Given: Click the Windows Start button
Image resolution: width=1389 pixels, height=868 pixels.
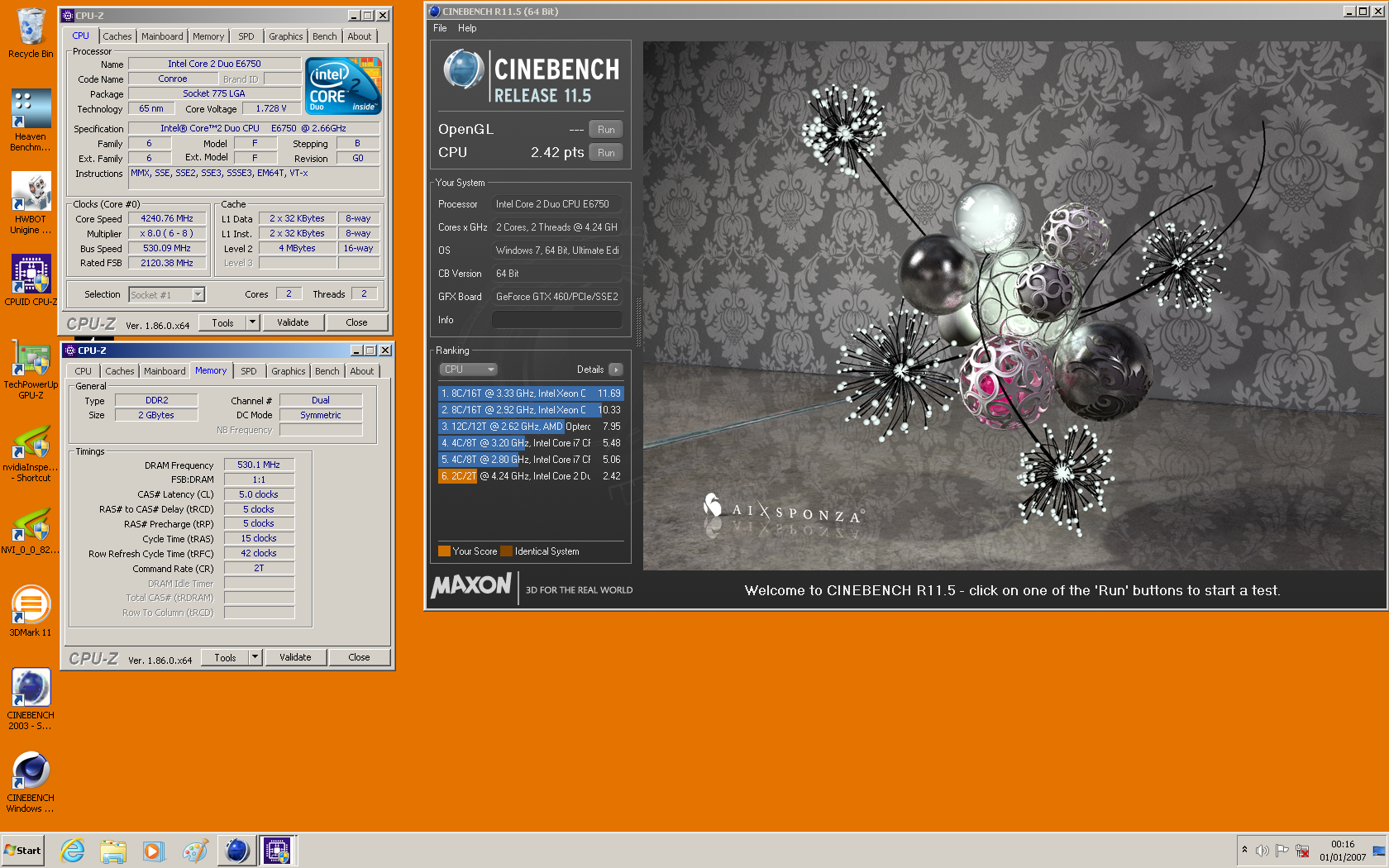Looking at the screenshot, I should 23,850.
